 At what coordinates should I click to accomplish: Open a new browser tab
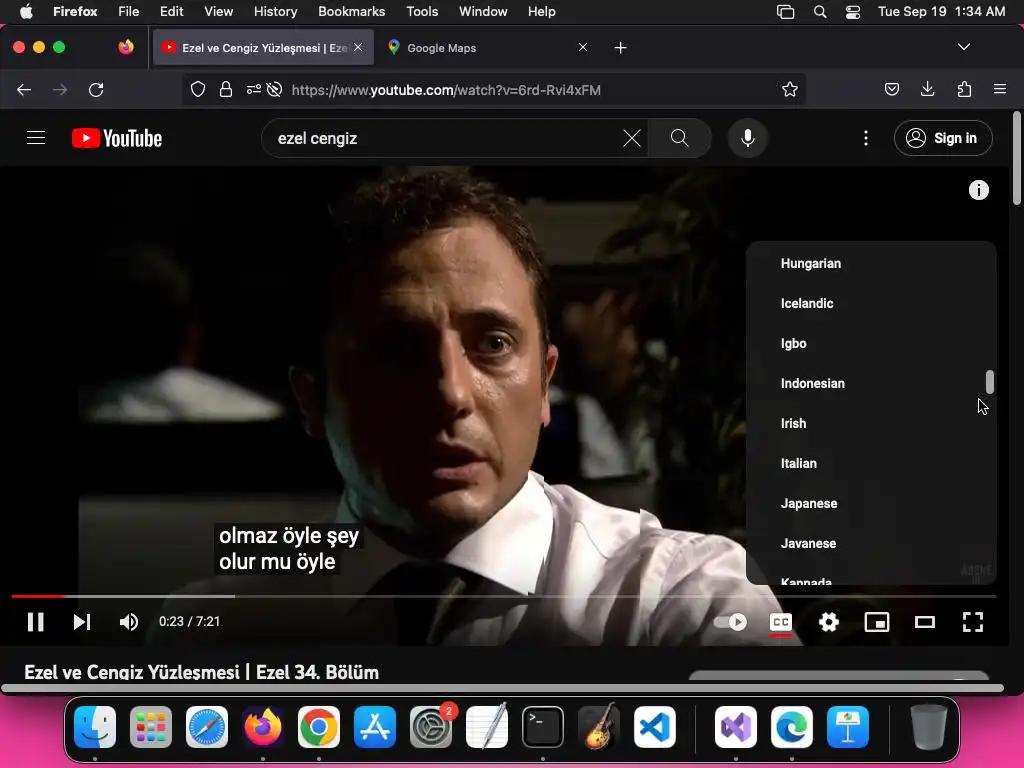click(x=620, y=48)
